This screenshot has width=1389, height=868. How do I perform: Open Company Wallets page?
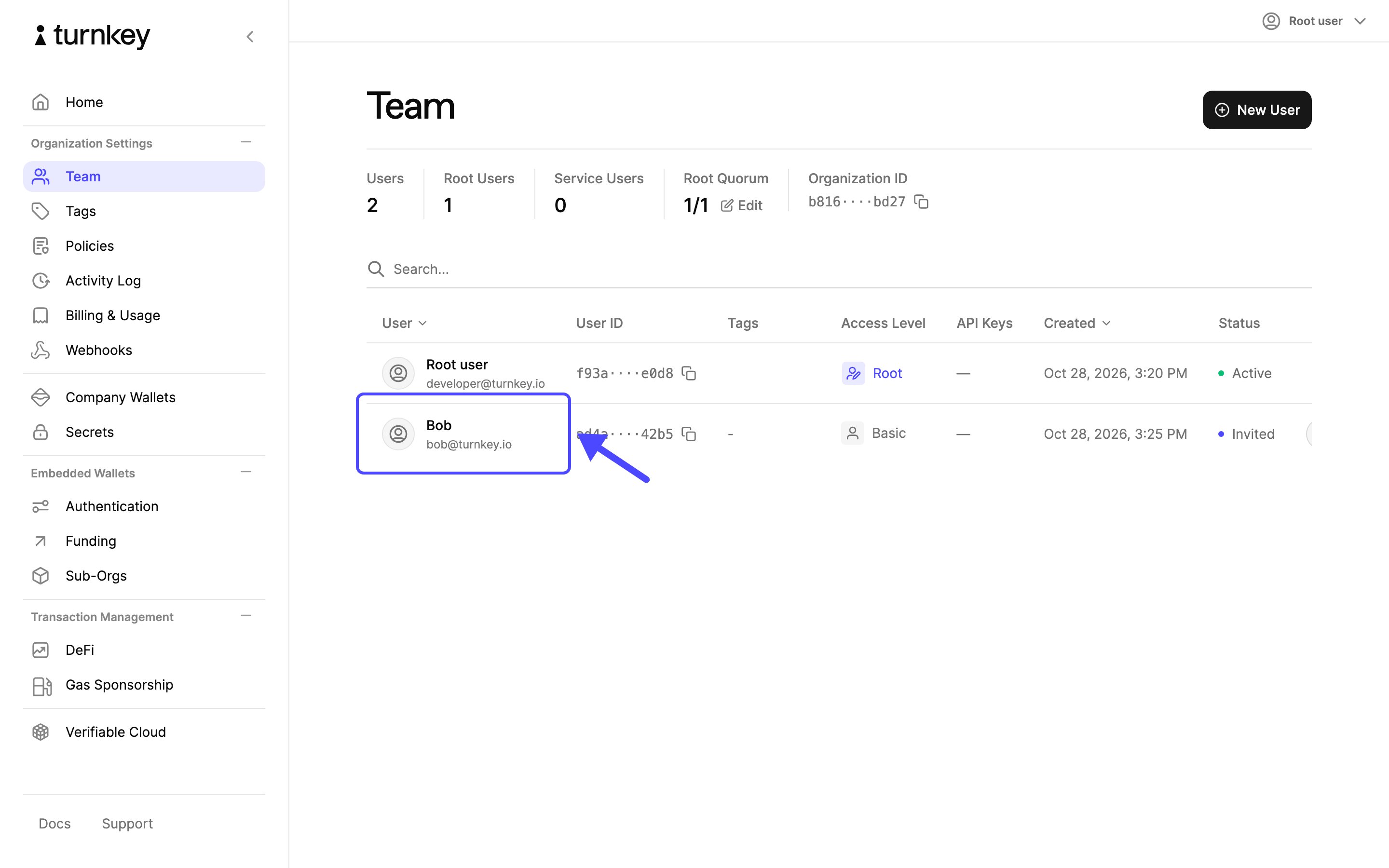[144, 397]
